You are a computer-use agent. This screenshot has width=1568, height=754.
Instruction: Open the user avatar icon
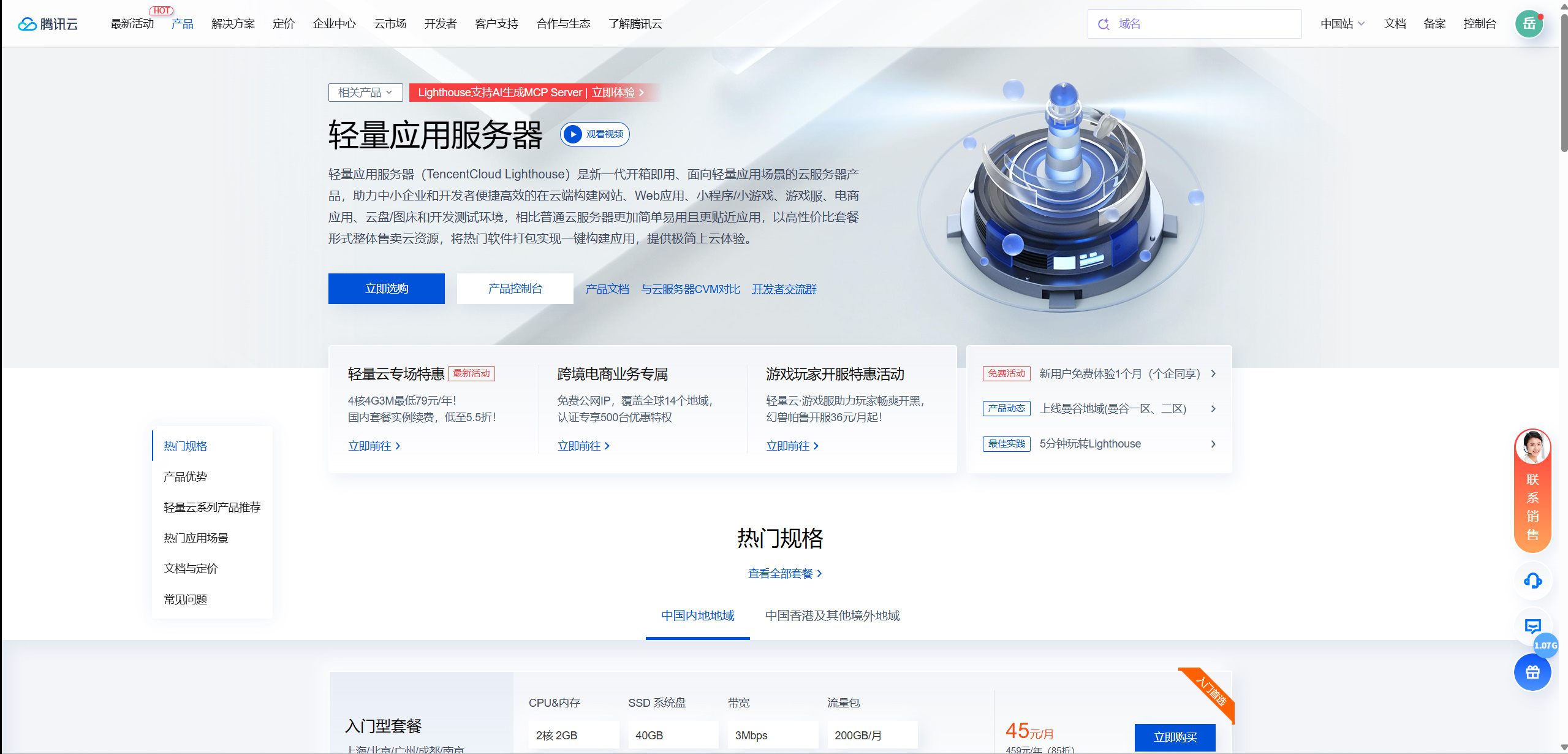[x=1529, y=24]
